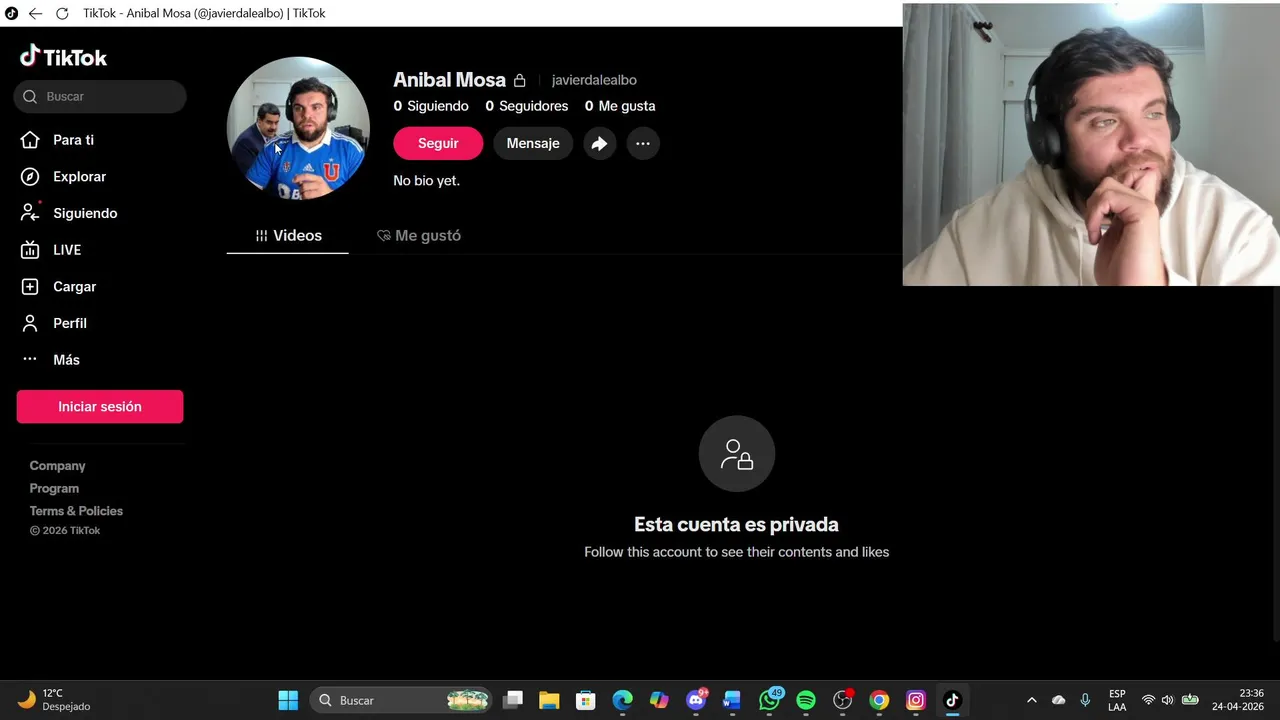Click the Buscar search field in TikTok

100,97
